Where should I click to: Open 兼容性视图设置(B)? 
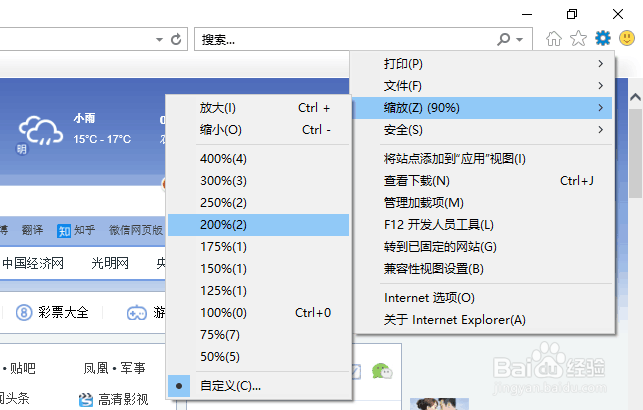click(x=482, y=269)
